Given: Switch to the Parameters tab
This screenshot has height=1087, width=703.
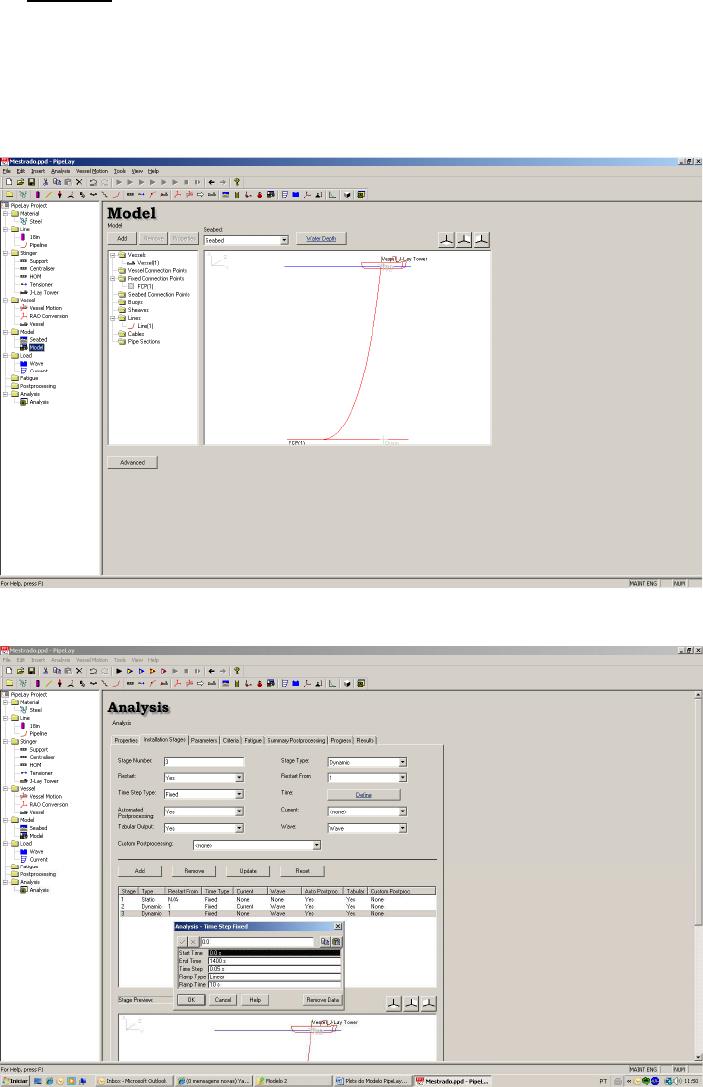Looking at the screenshot, I should (204, 740).
